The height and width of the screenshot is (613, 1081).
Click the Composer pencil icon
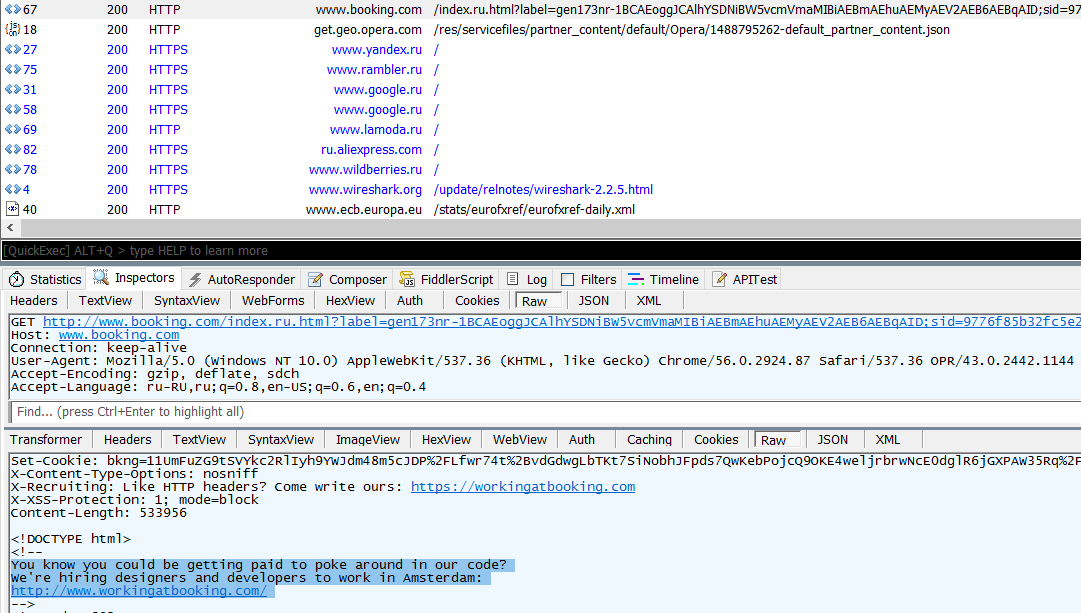pyautogui.click(x=316, y=280)
